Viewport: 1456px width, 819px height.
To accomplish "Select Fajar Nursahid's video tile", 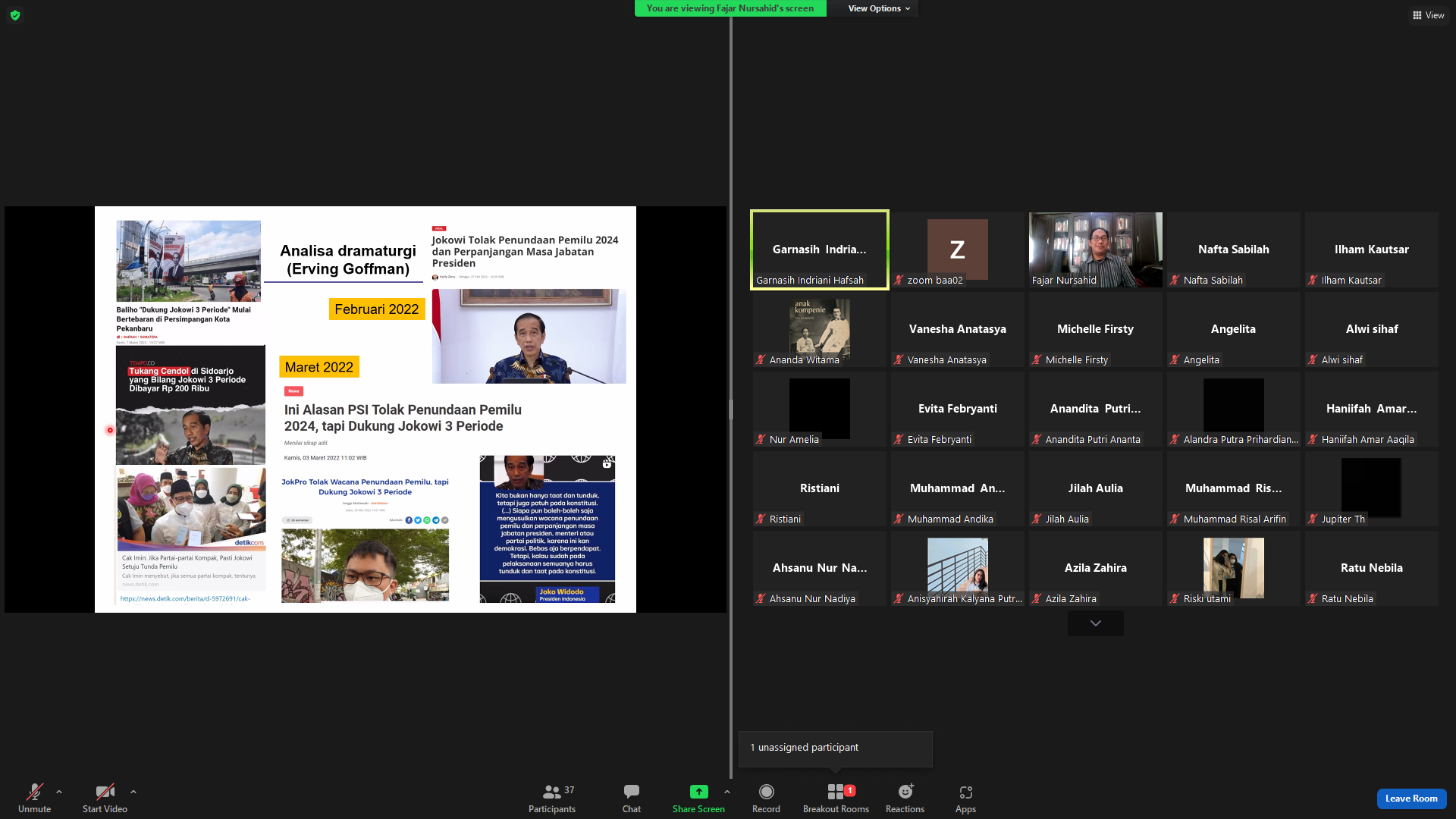I will 1095,249.
